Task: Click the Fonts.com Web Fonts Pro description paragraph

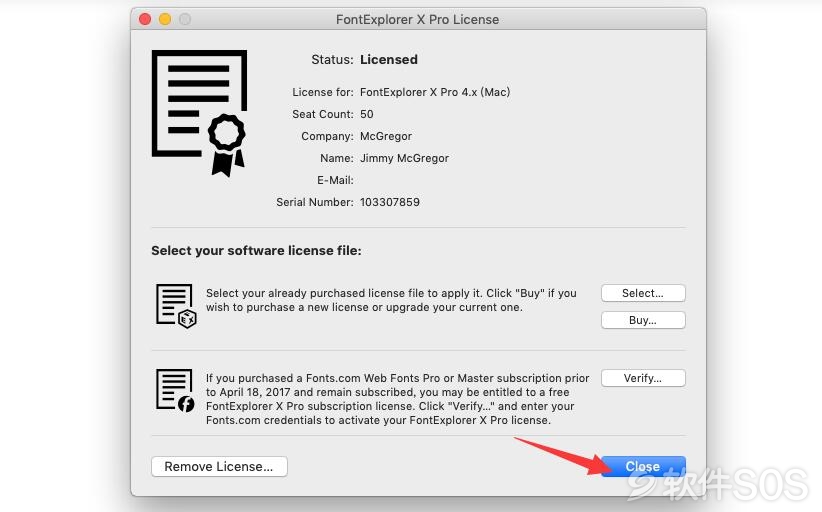Action: (397, 399)
